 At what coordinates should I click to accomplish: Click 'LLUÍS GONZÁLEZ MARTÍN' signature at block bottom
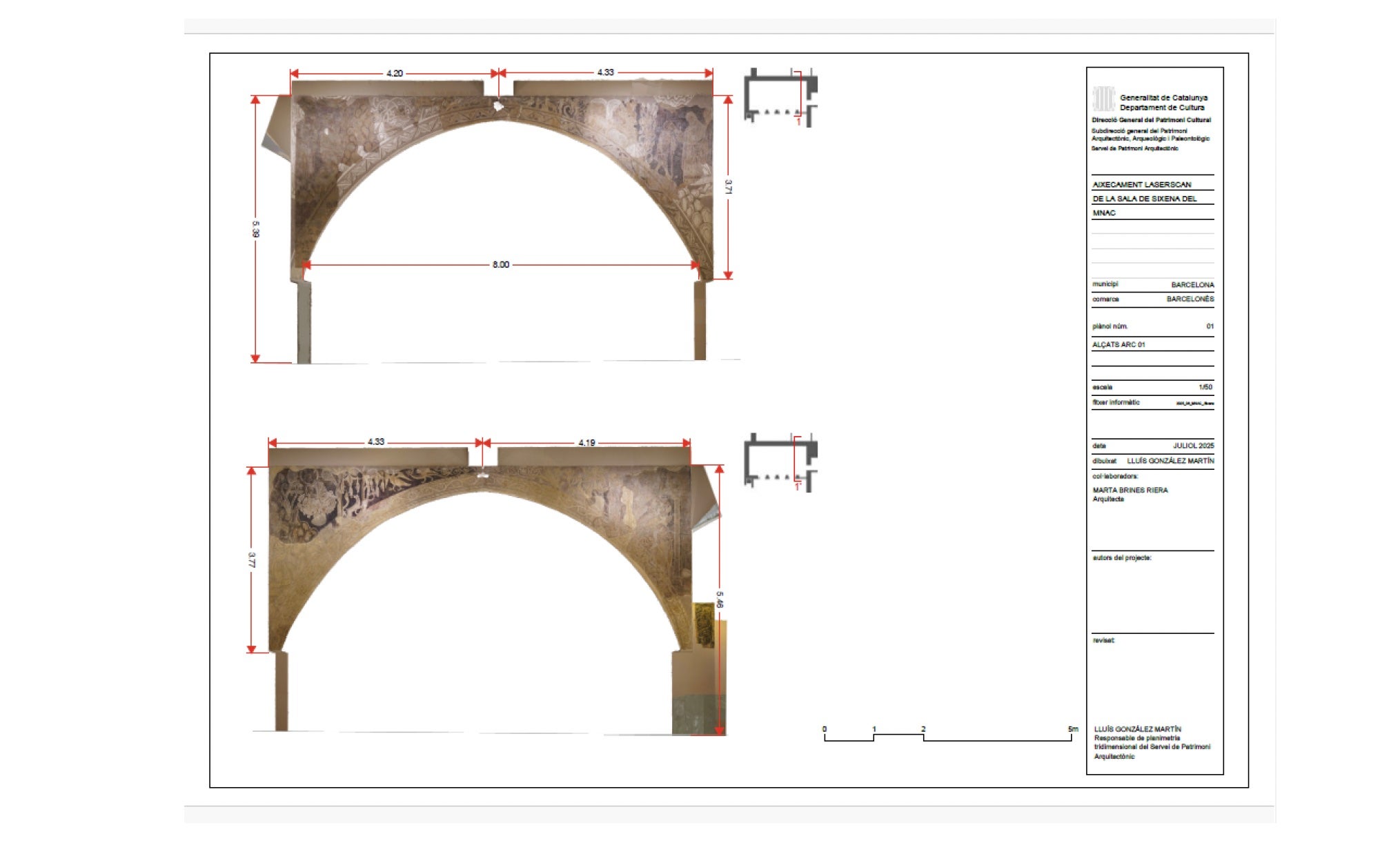point(1138,729)
